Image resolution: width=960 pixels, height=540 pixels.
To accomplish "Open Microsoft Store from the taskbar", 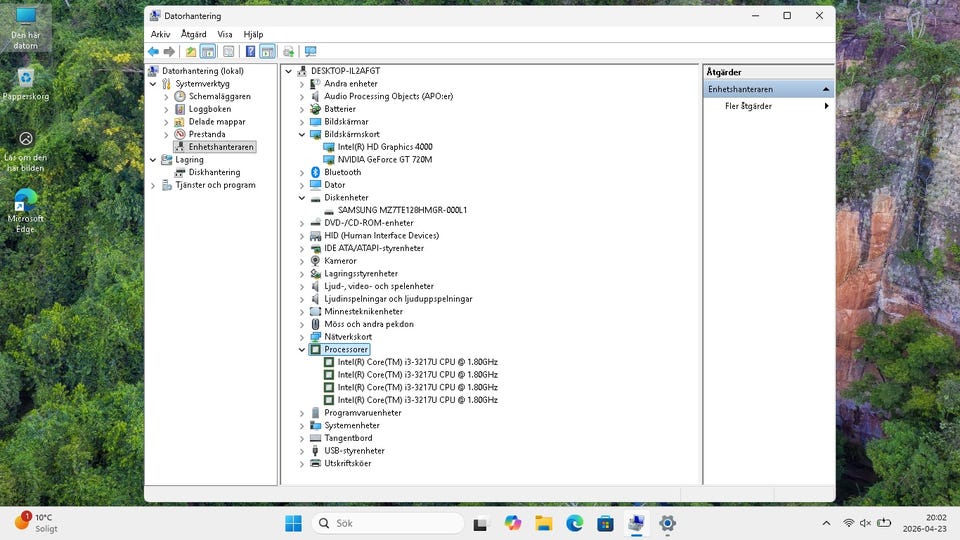I will coord(605,523).
